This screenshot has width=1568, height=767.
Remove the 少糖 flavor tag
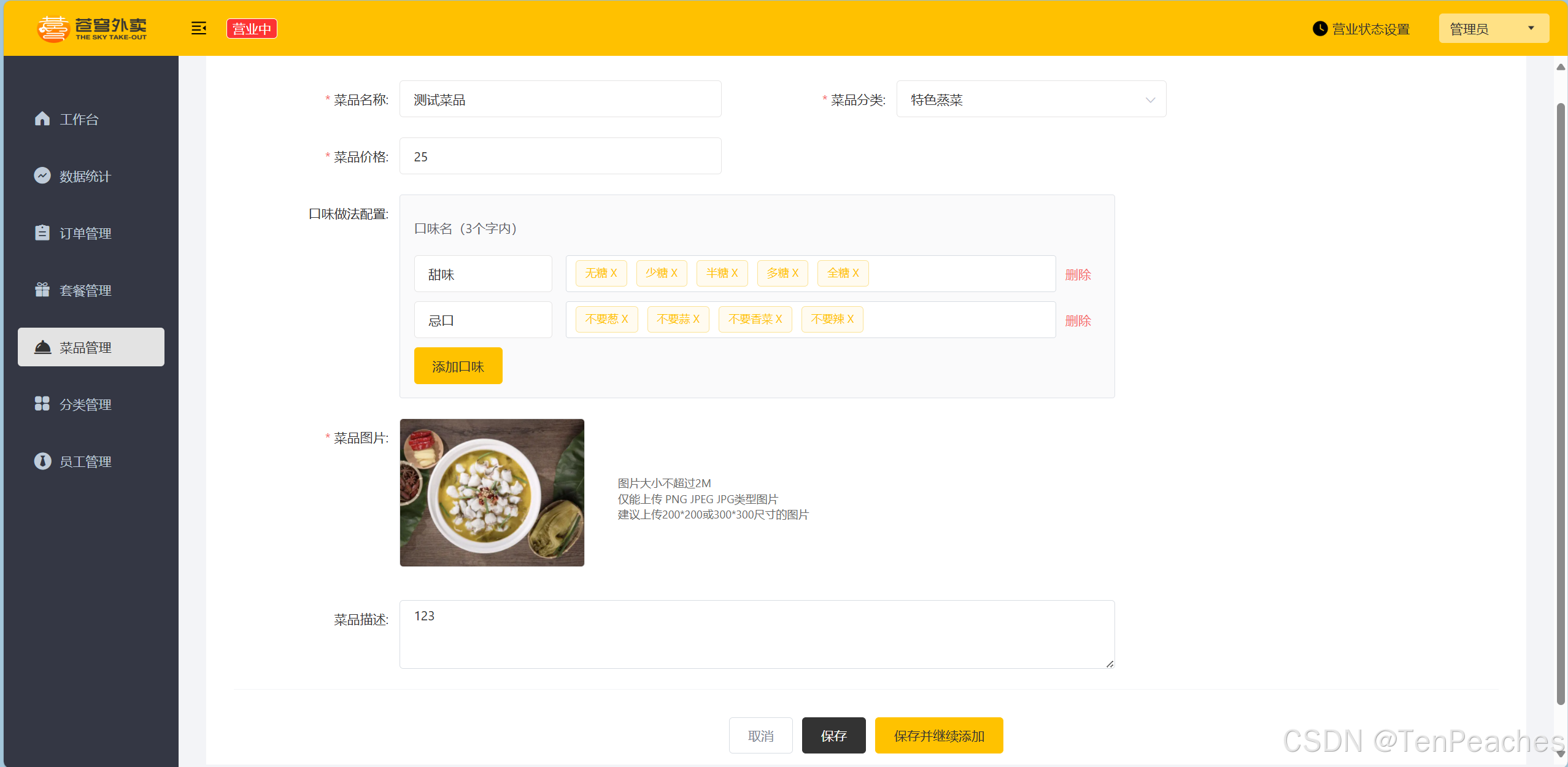pos(674,273)
